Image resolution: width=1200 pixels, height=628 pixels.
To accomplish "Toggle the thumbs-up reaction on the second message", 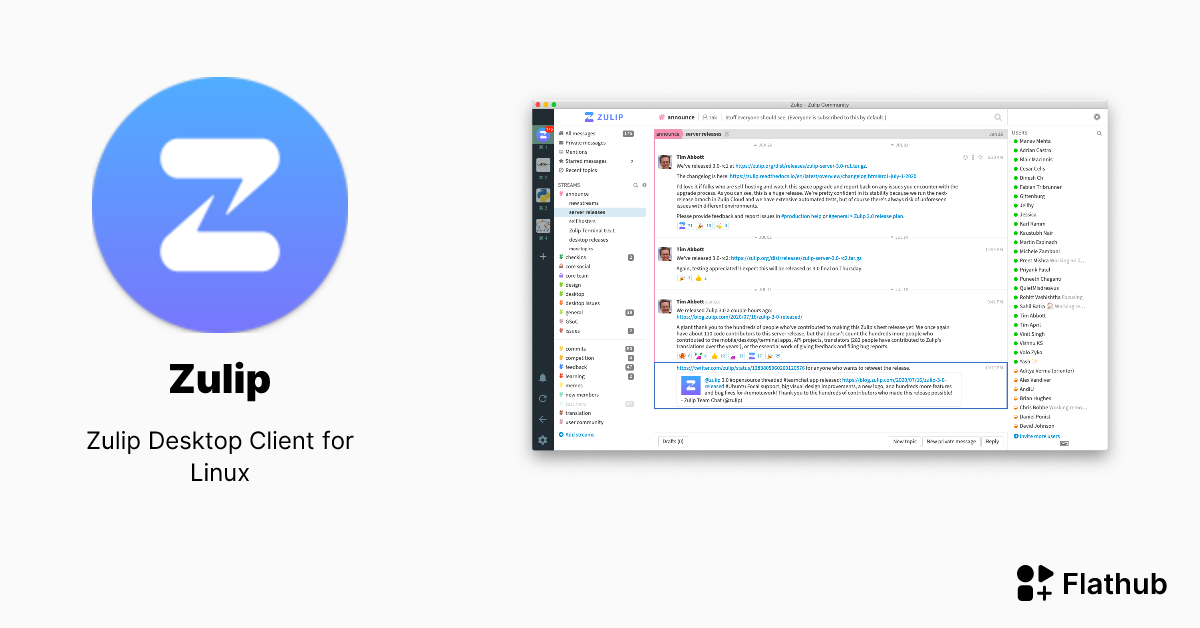I will pos(700,278).
